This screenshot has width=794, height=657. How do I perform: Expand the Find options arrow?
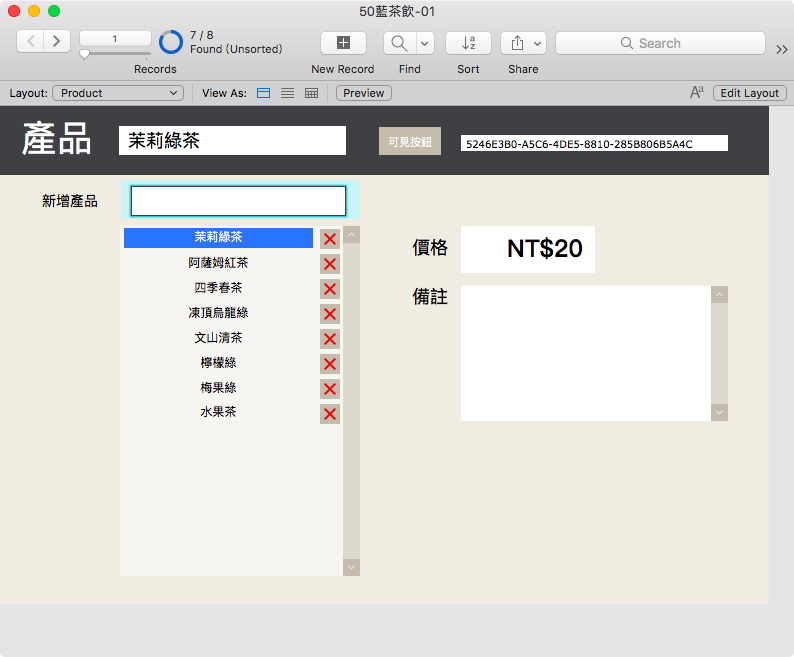click(x=424, y=43)
